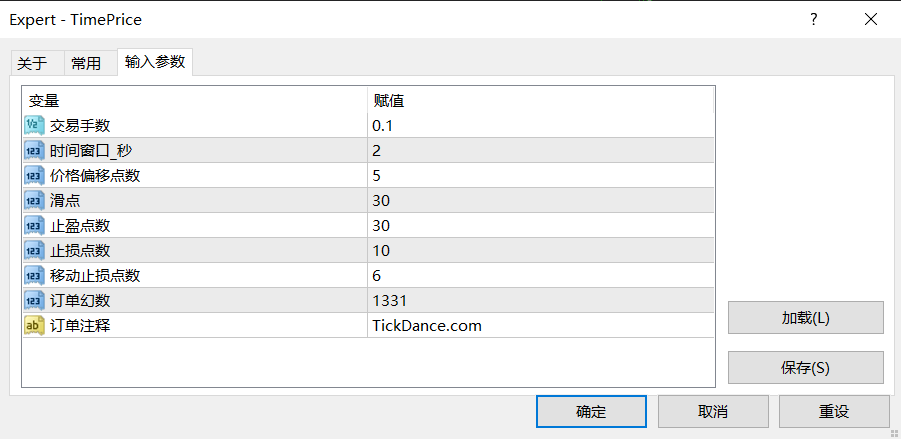Click the integer icon beside 订单幻数

pos(33,300)
